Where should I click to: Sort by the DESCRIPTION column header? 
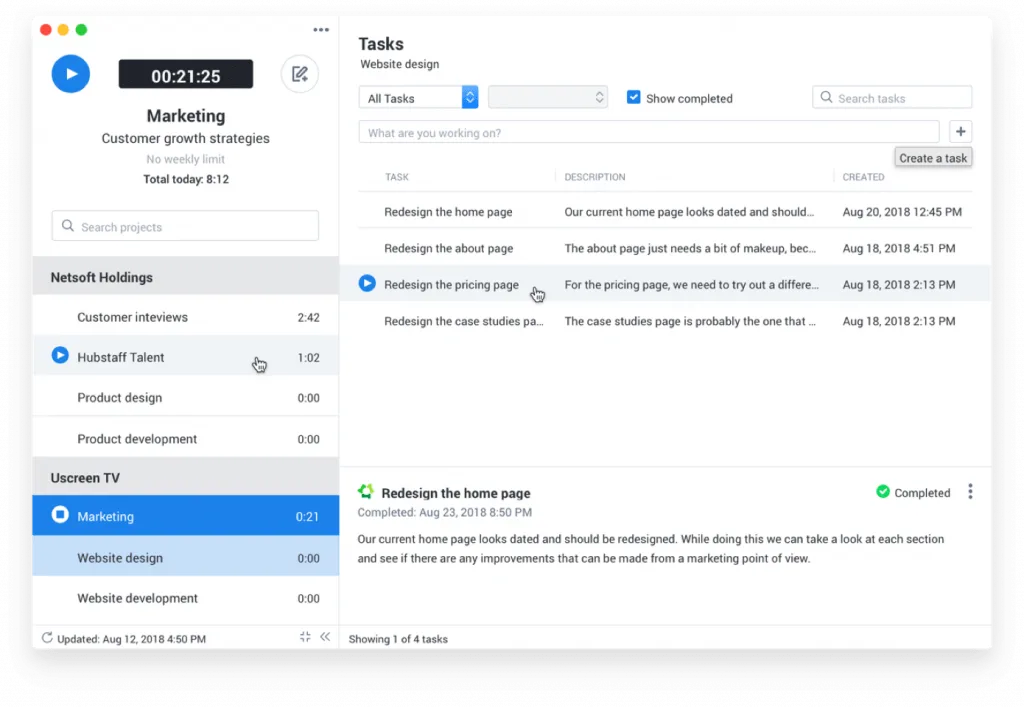click(594, 177)
